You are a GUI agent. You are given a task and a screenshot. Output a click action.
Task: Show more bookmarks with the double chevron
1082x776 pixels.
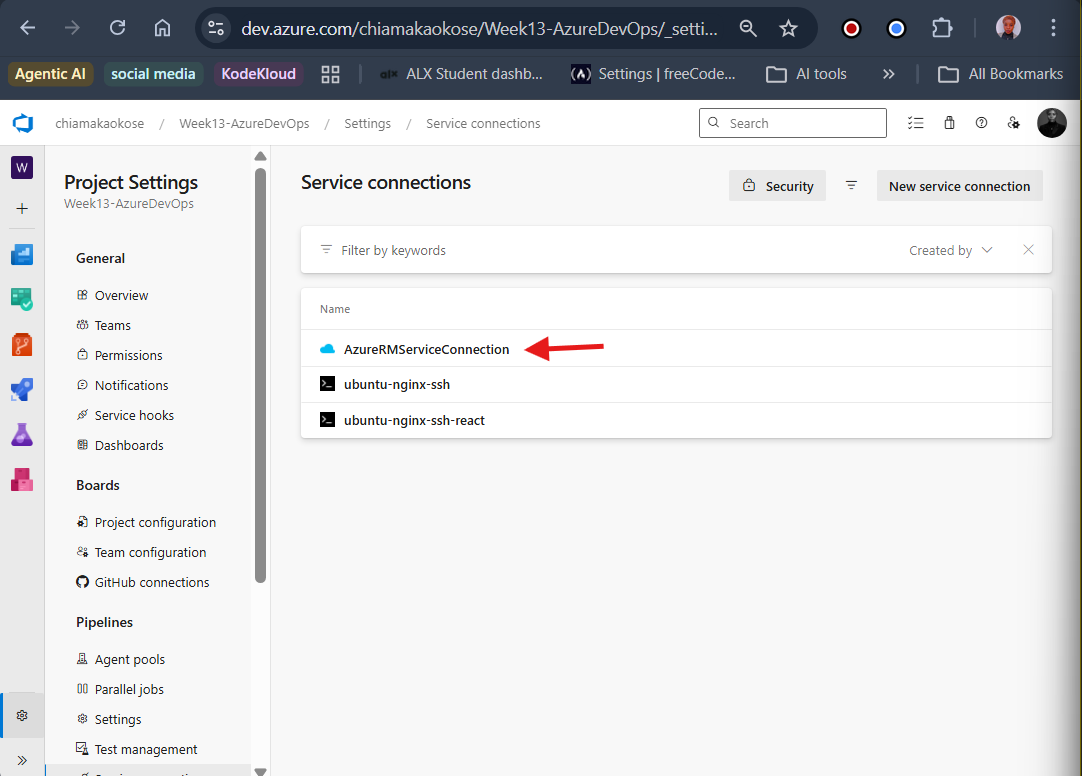889,74
